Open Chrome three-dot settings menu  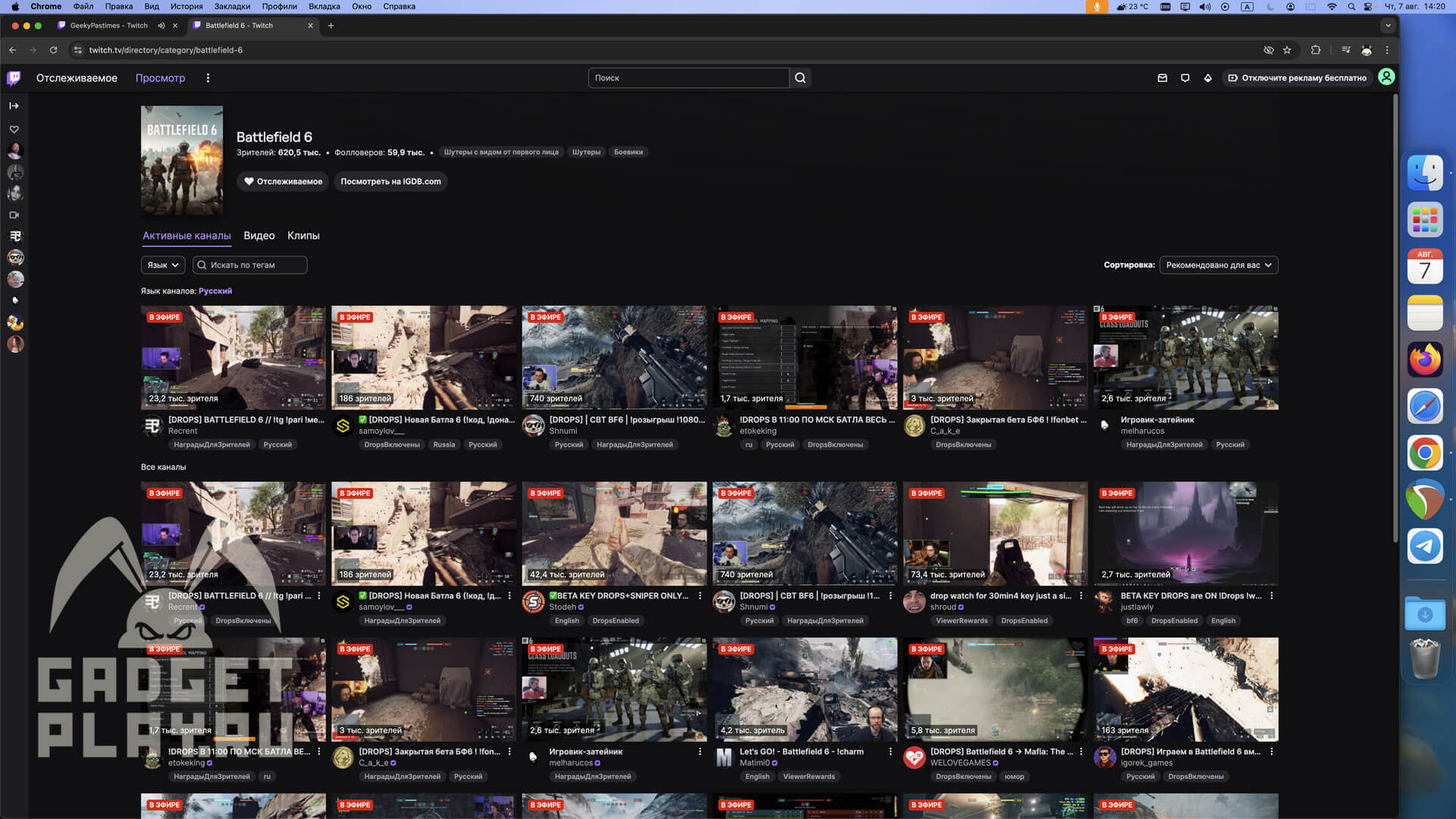pos(1387,50)
